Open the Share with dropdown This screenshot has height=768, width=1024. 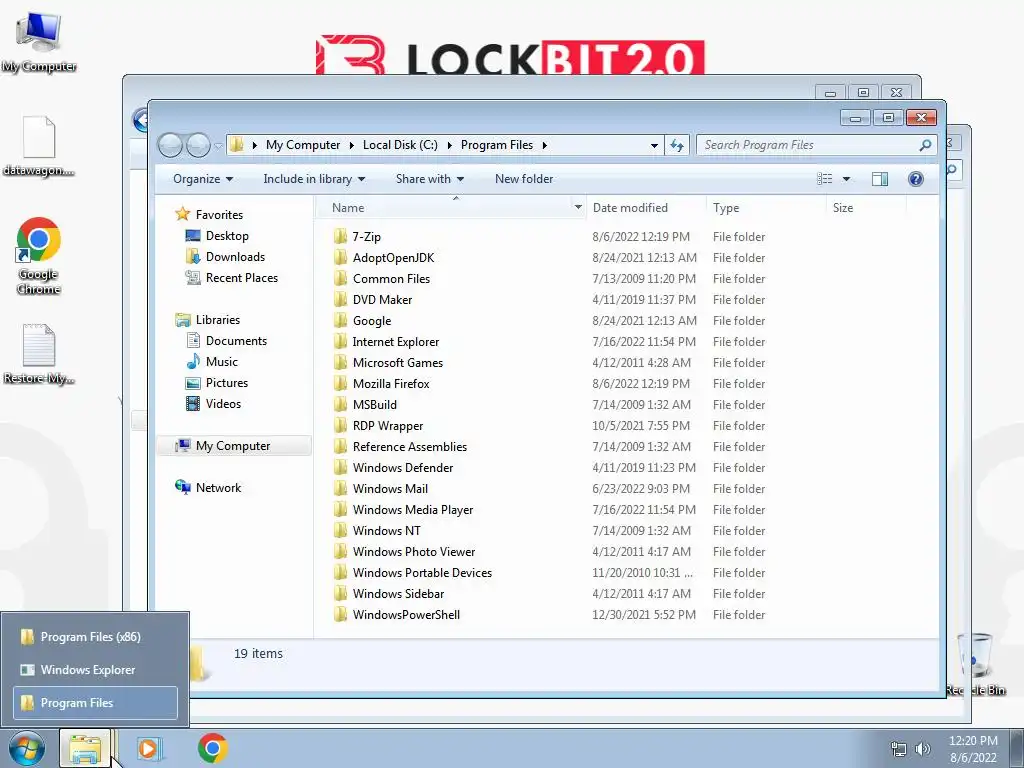click(430, 179)
